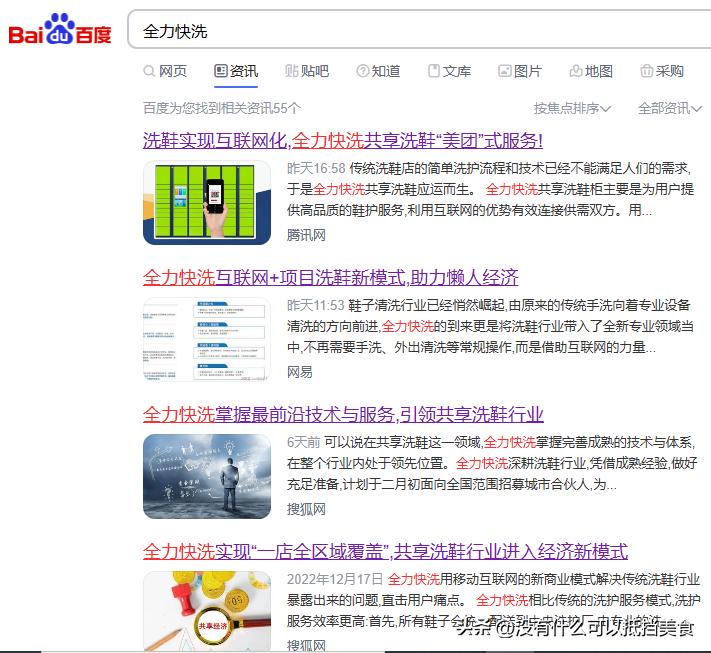Viewport: 711px width, 653px height.
Task: Click the question mark icon for 知道
Action: (363, 71)
